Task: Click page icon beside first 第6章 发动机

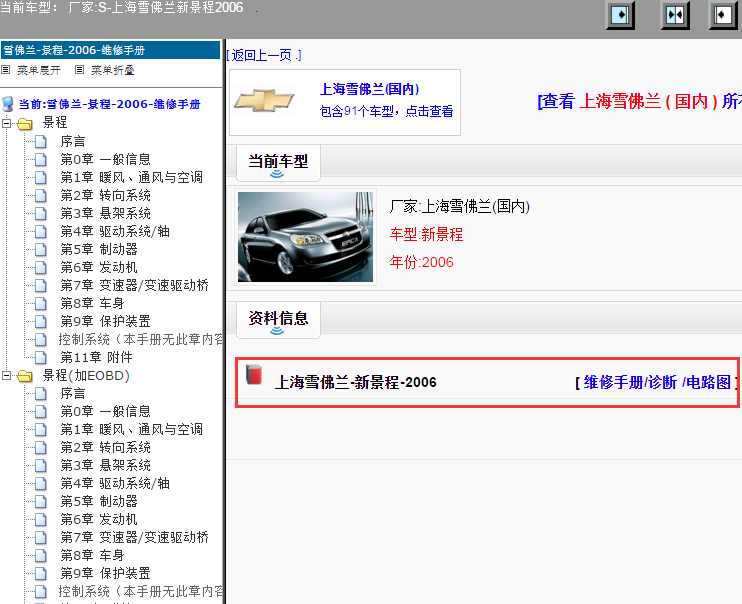Action: click(x=41, y=267)
